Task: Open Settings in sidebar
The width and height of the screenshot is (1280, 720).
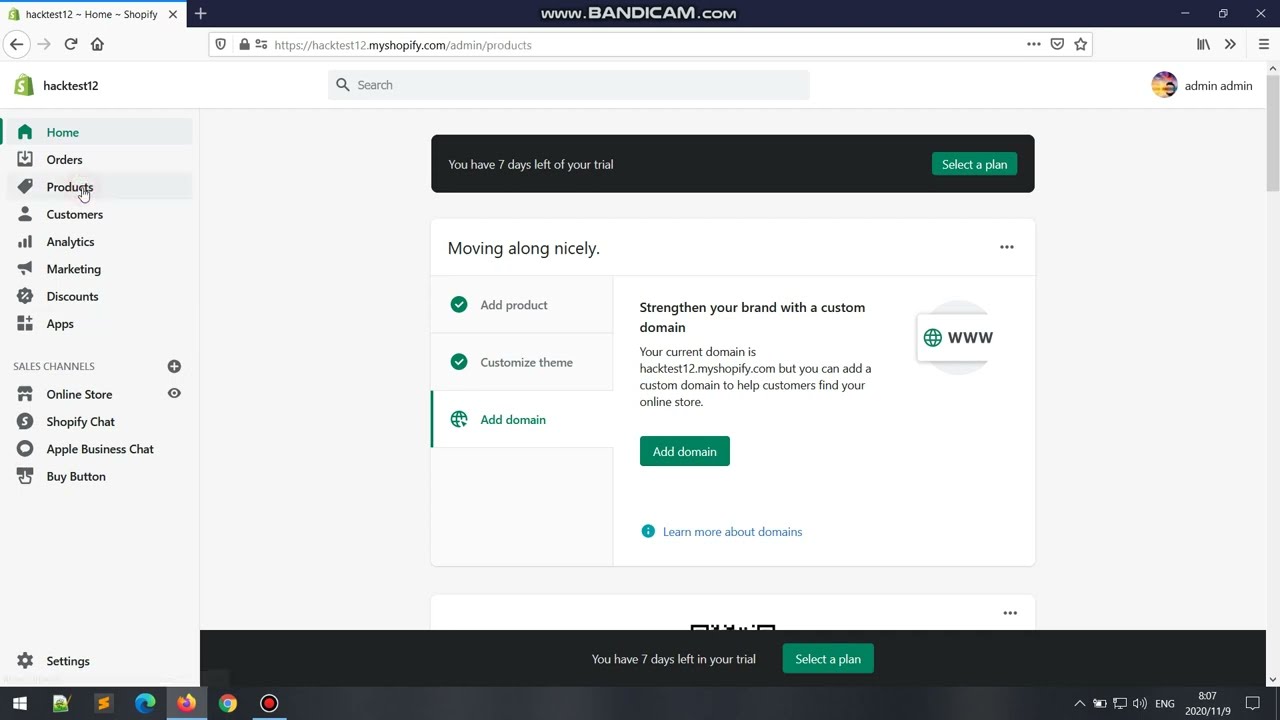Action: click(68, 661)
